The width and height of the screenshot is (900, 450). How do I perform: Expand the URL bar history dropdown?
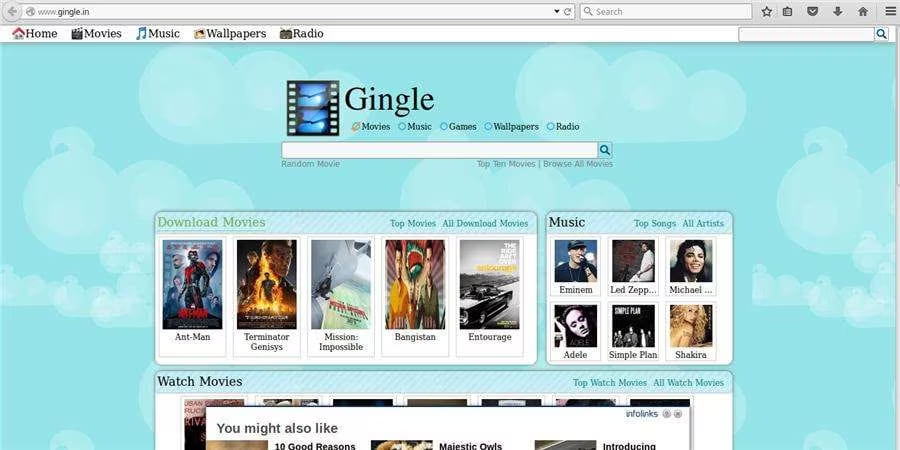click(557, 12)
